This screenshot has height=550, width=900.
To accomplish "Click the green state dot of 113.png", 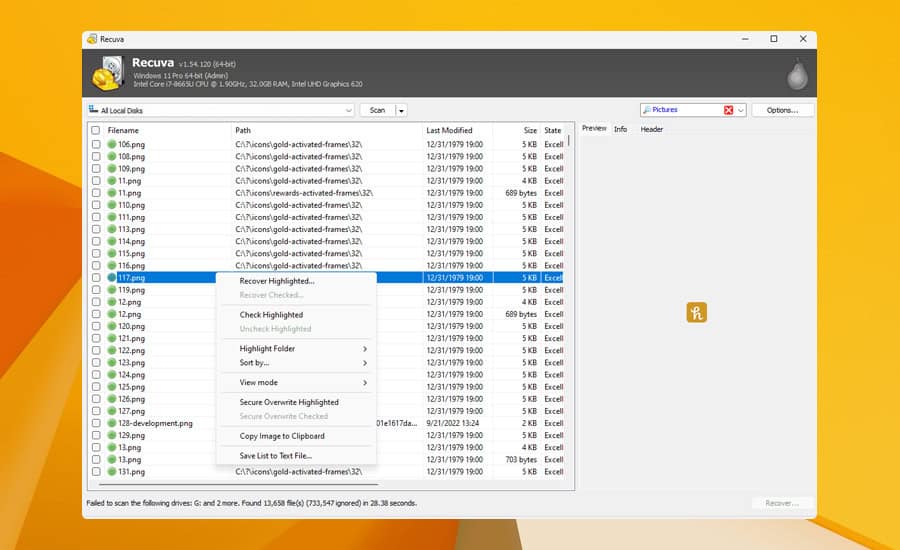I will point(112,229).
